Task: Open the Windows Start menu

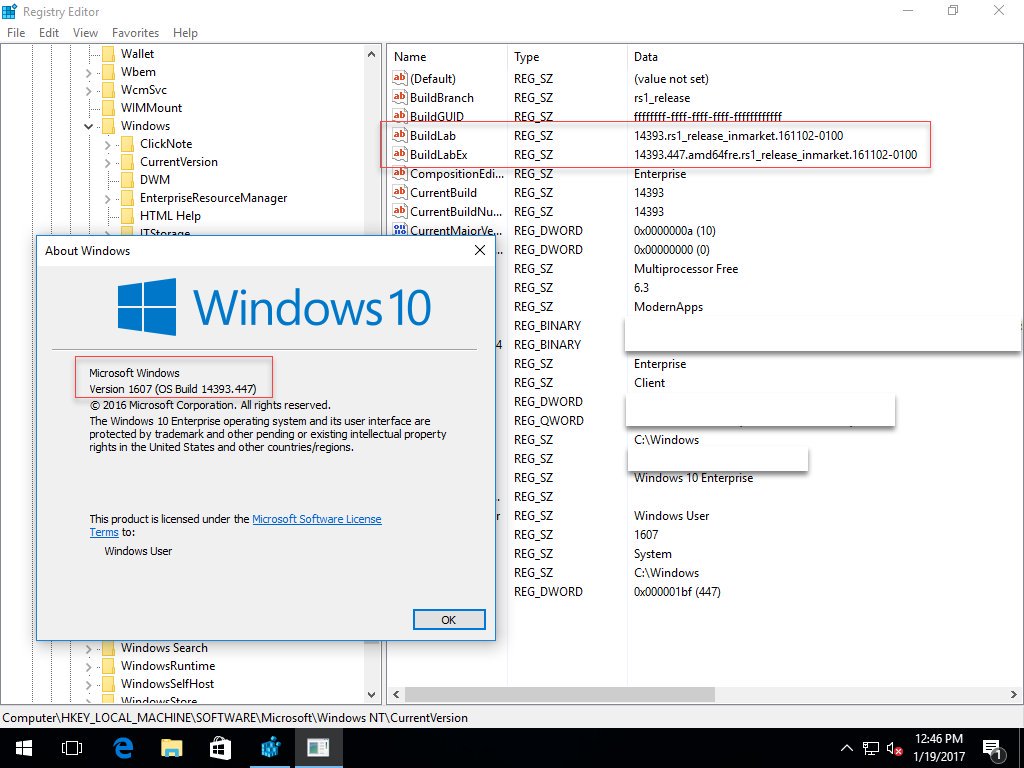Action: (24, 748)
